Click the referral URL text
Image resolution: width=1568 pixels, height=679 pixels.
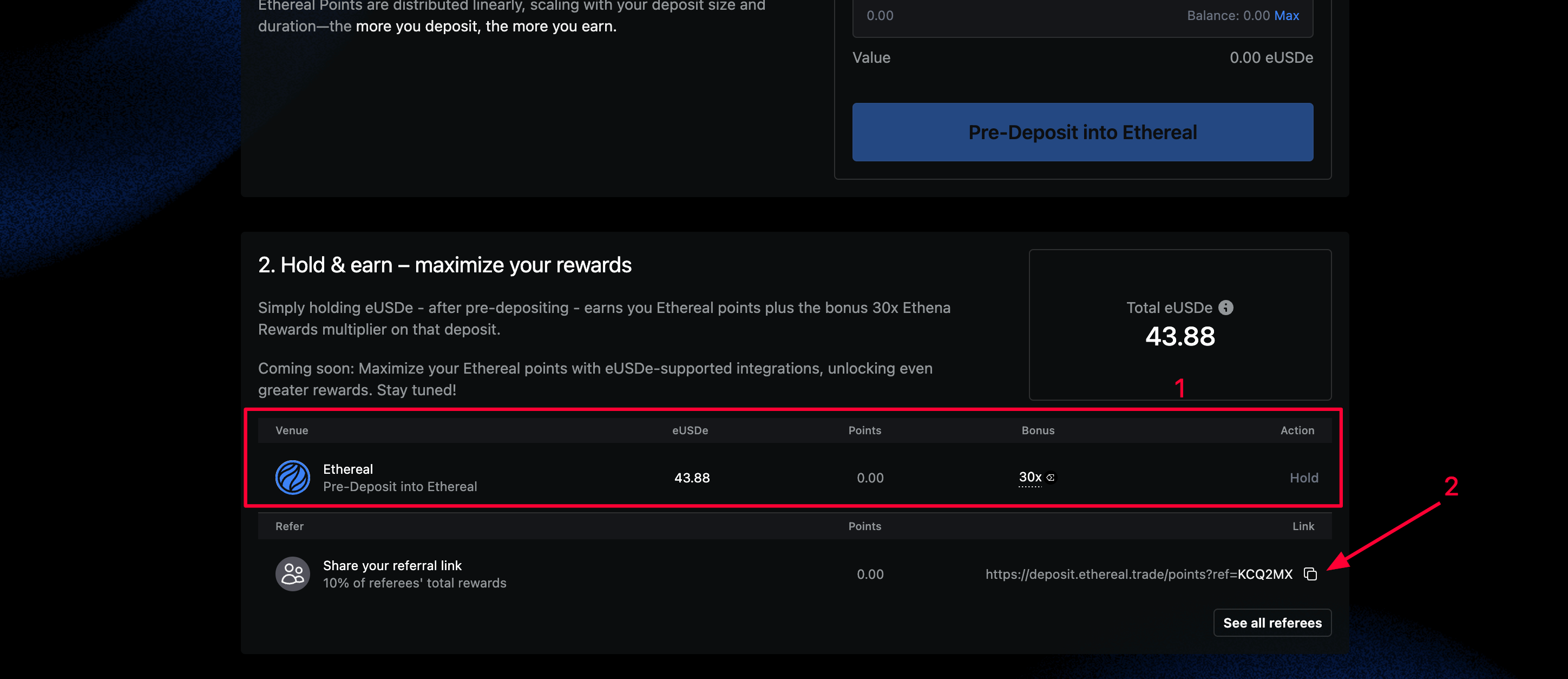[x=1138, y=574]
